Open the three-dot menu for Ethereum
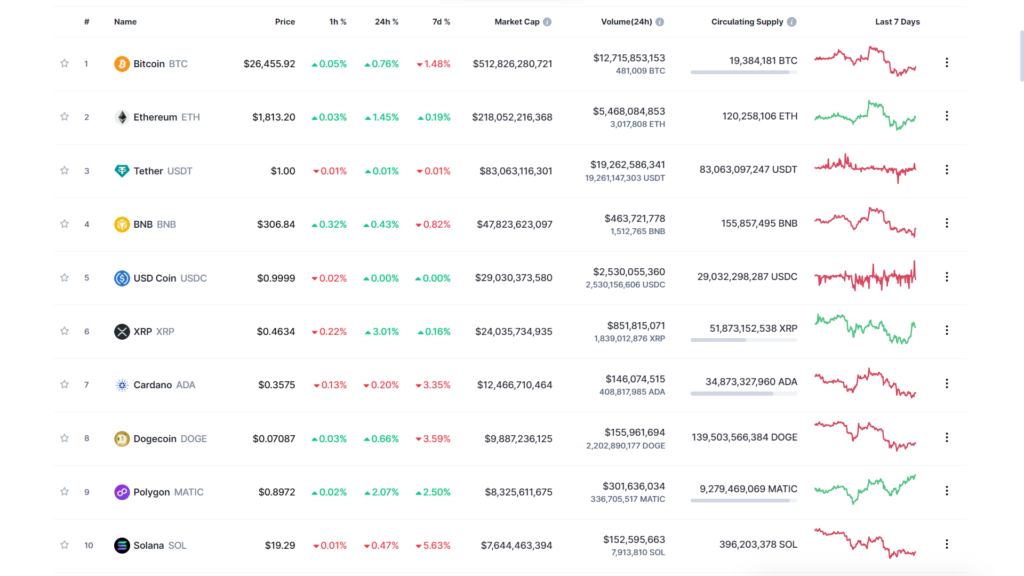Viewport: 1024px width, 576px height. pyautogui.click(x=946, y=116)
